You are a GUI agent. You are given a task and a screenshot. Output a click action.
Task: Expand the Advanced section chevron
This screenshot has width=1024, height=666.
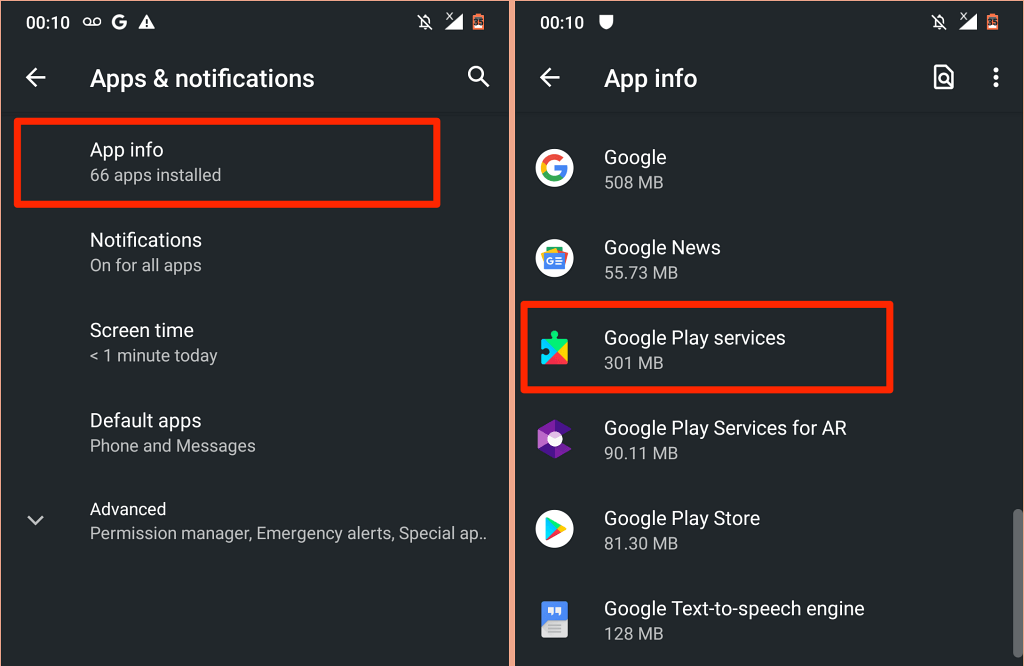36,520
